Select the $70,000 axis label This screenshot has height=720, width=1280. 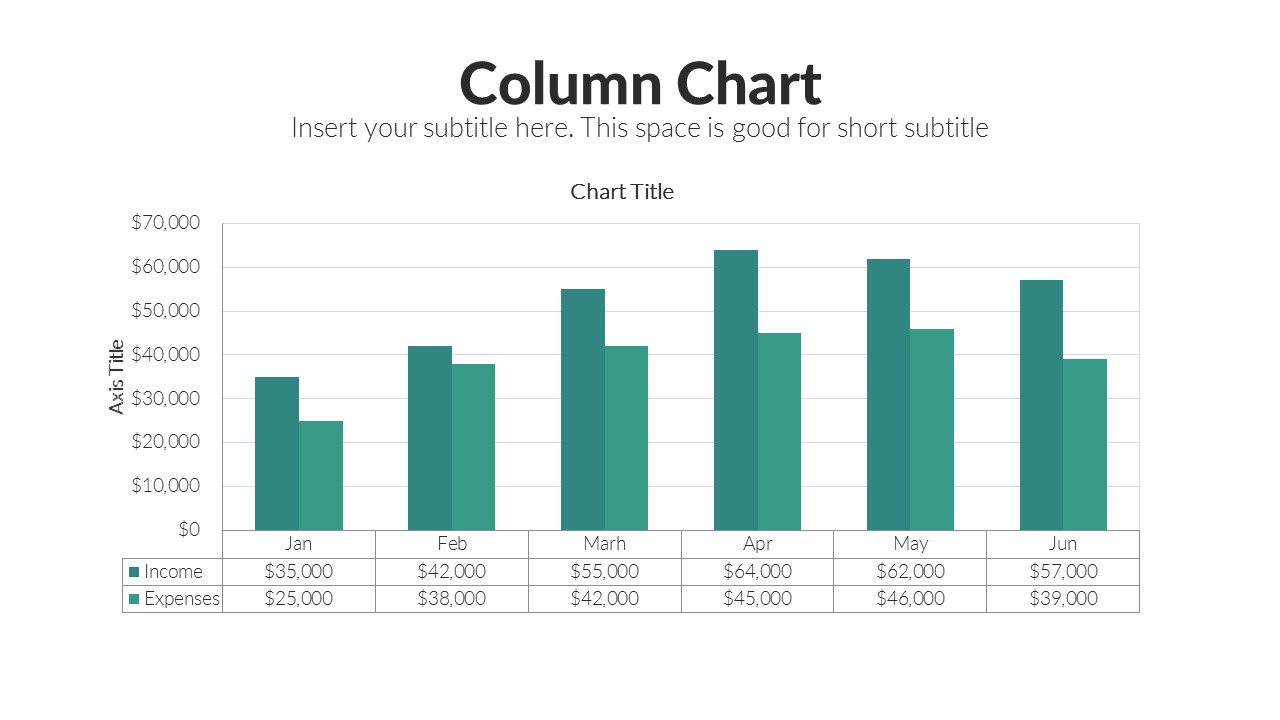click(166, 223)
